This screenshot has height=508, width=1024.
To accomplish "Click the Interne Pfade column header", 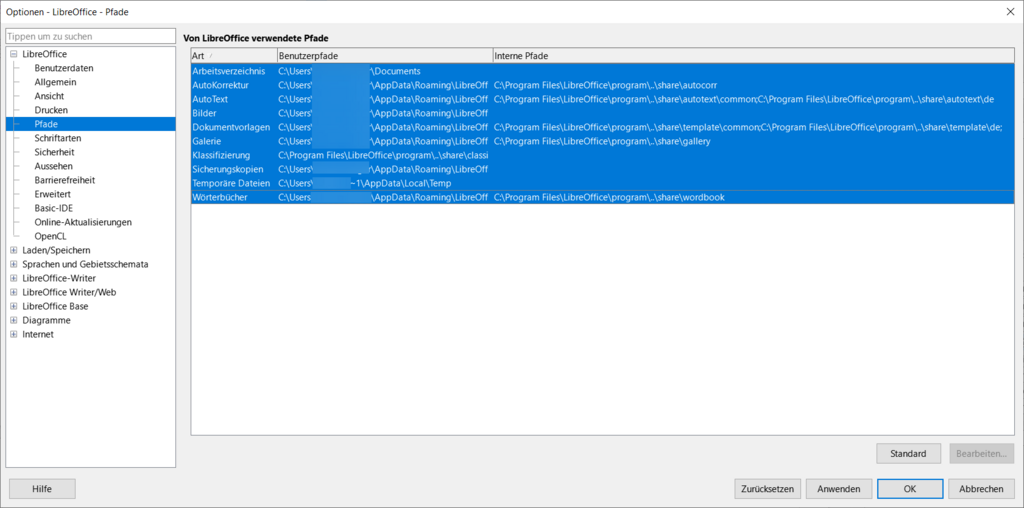I will tap(754, 56).
